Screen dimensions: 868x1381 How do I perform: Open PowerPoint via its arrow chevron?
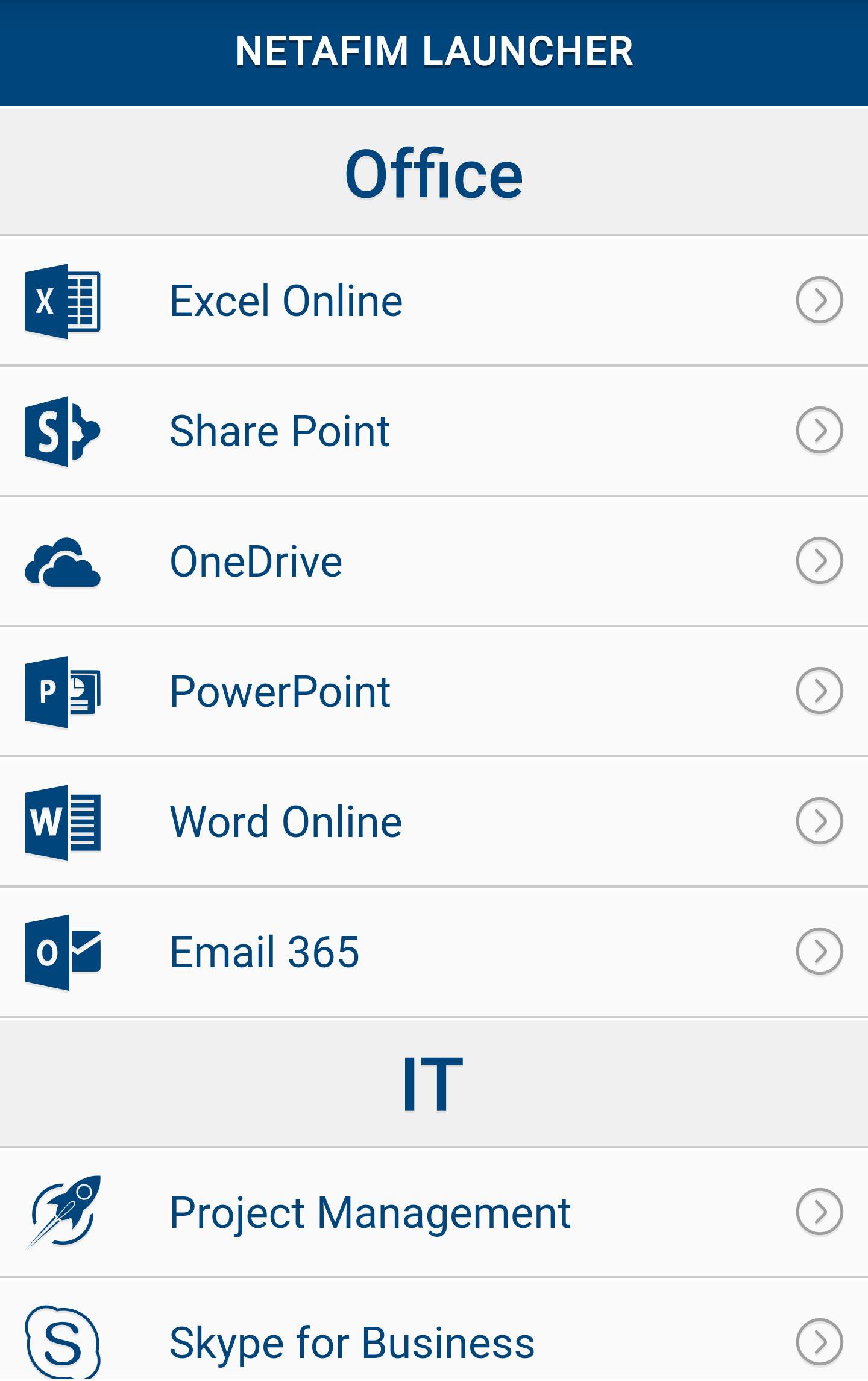click(819, 690)
